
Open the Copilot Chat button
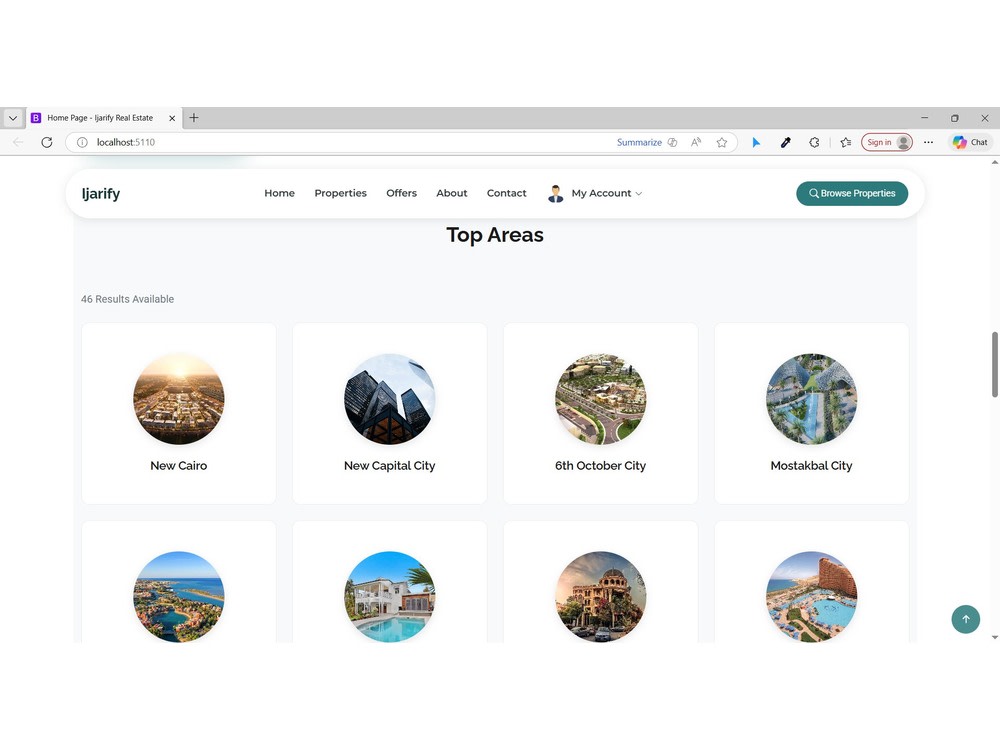[970, 142]
